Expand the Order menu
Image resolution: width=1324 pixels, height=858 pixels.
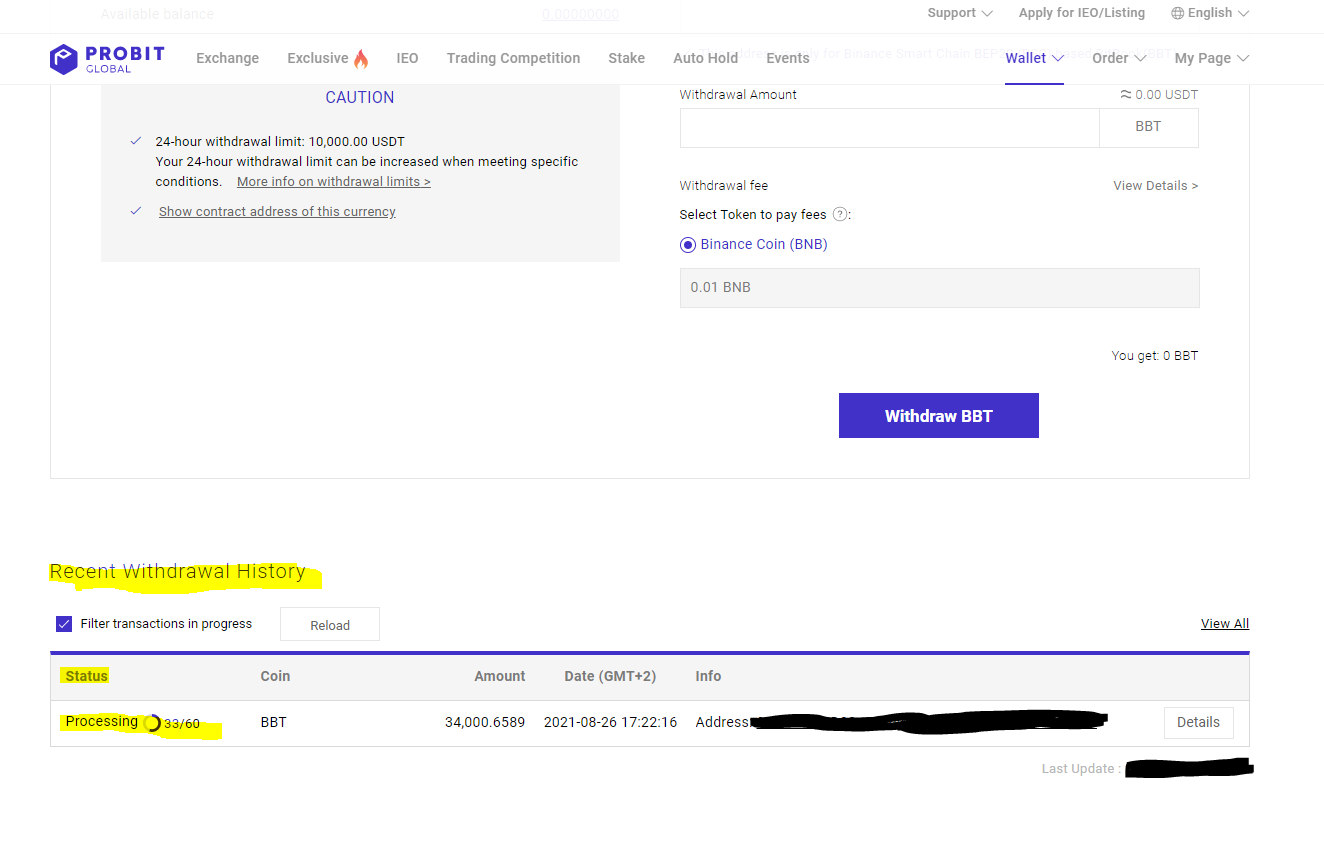point(1119,58)
